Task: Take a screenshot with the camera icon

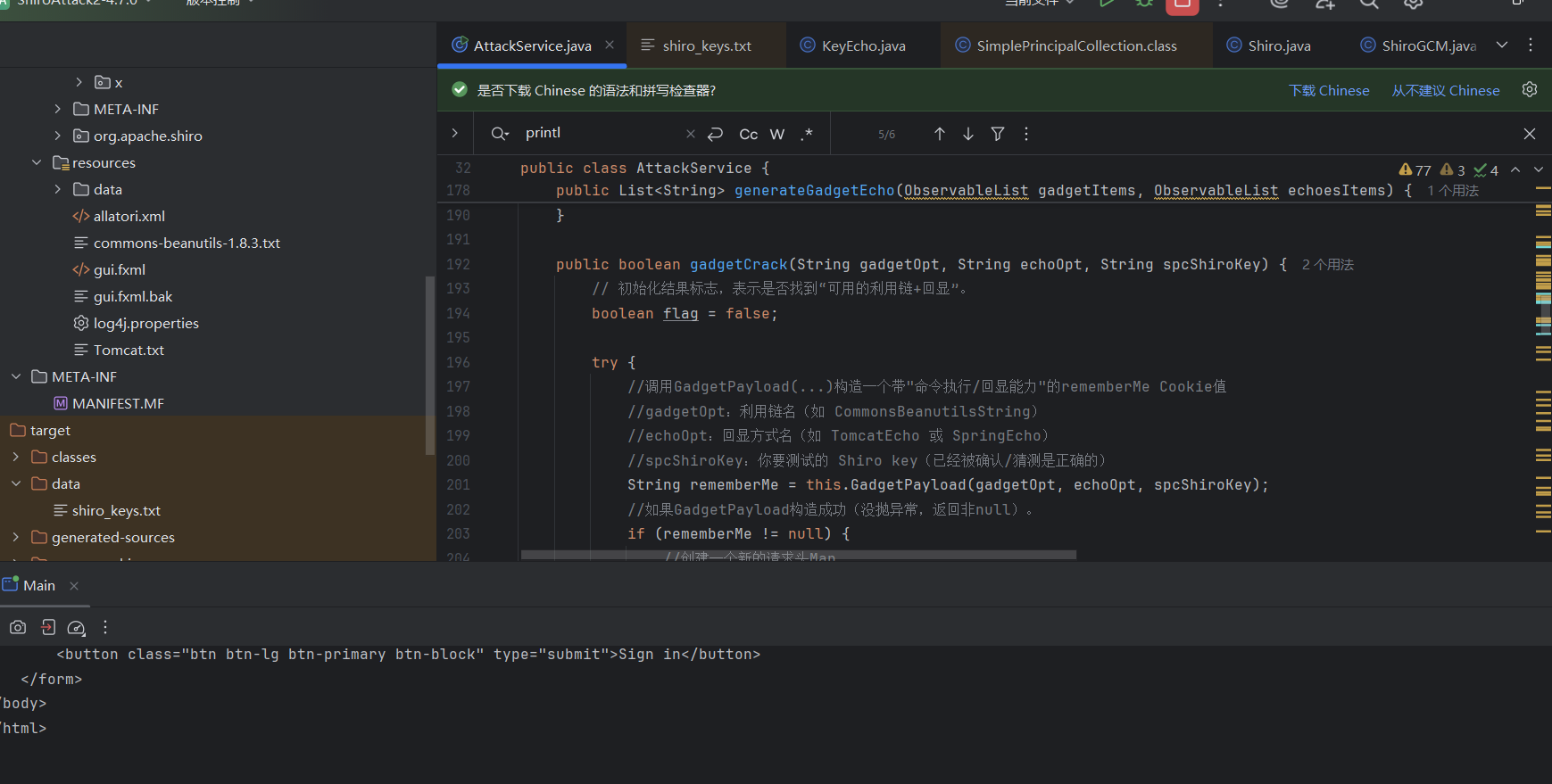Action: (x=18, y=627)
